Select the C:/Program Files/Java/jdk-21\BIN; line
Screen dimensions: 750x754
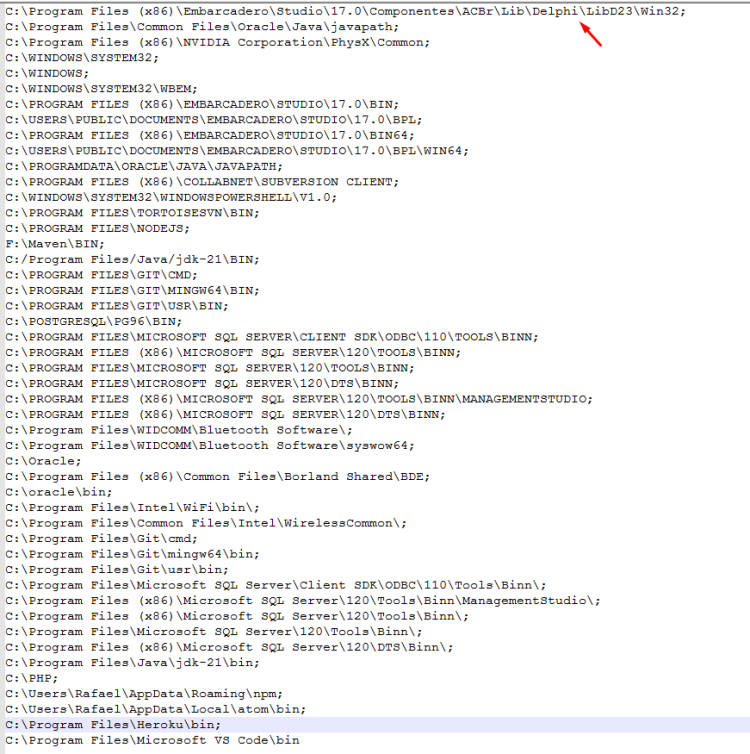132,259
